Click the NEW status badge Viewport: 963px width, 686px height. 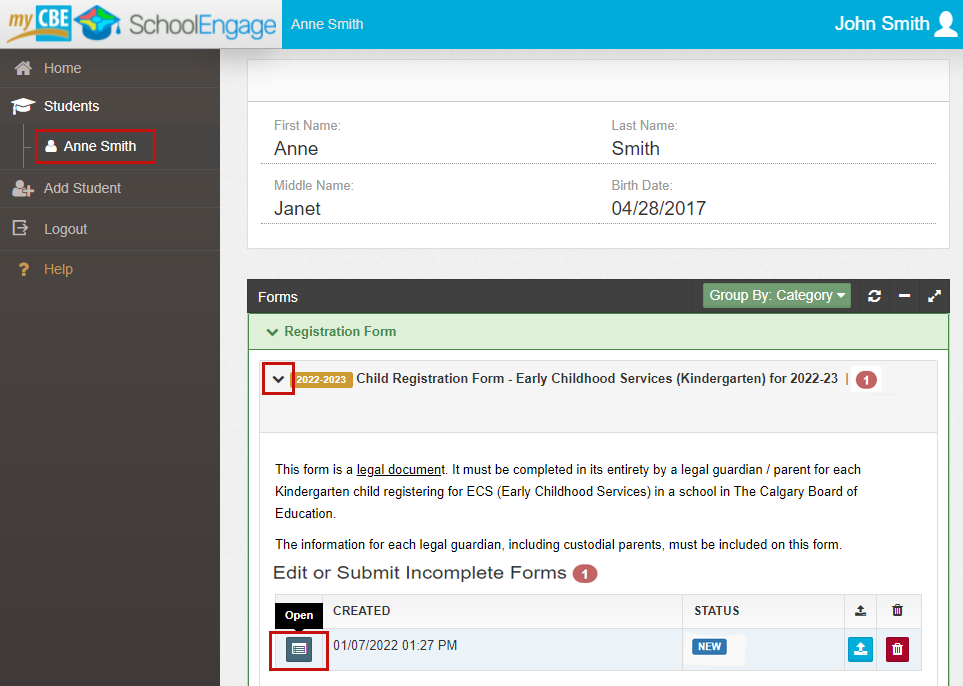pos(709,647)
